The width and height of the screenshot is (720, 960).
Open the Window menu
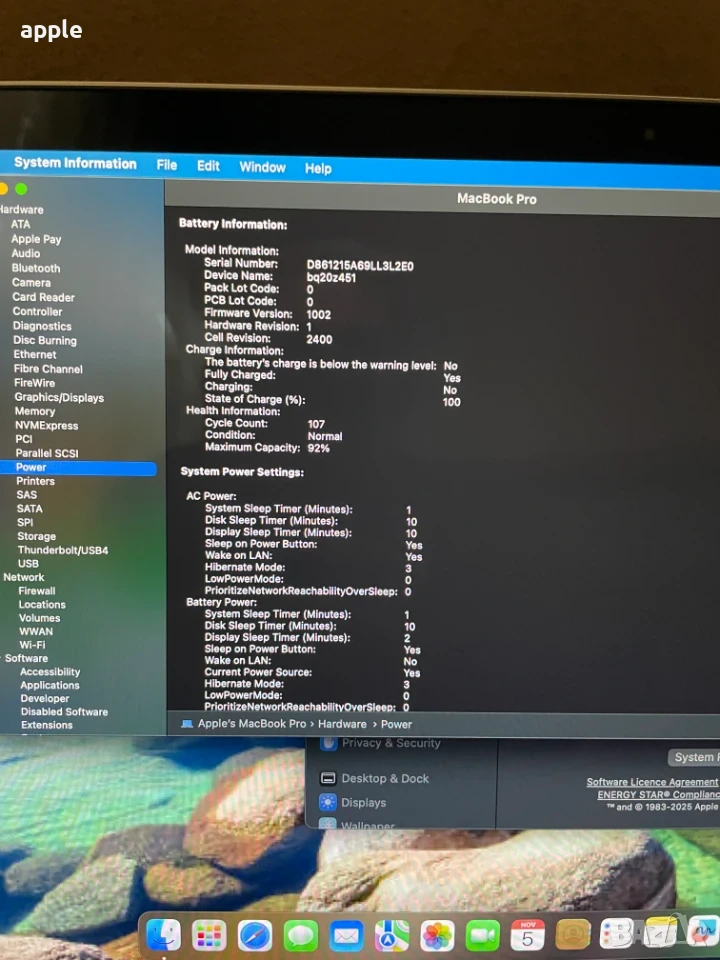pyautogui.click(x=262, y=167)
